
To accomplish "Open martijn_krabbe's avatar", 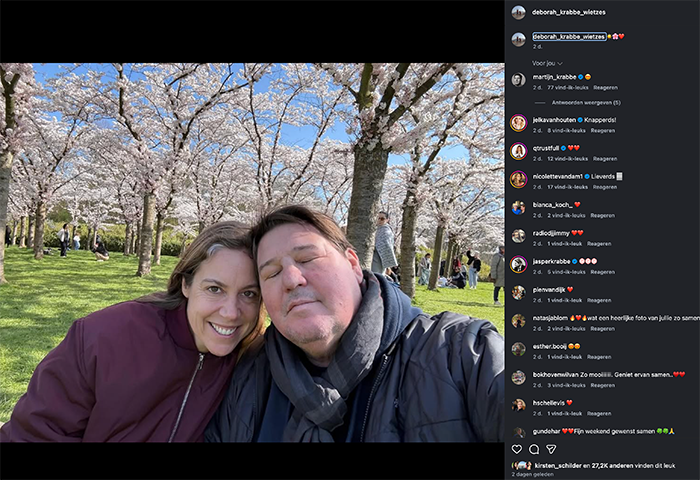I will pyautogui.click(x=518, y=80).
